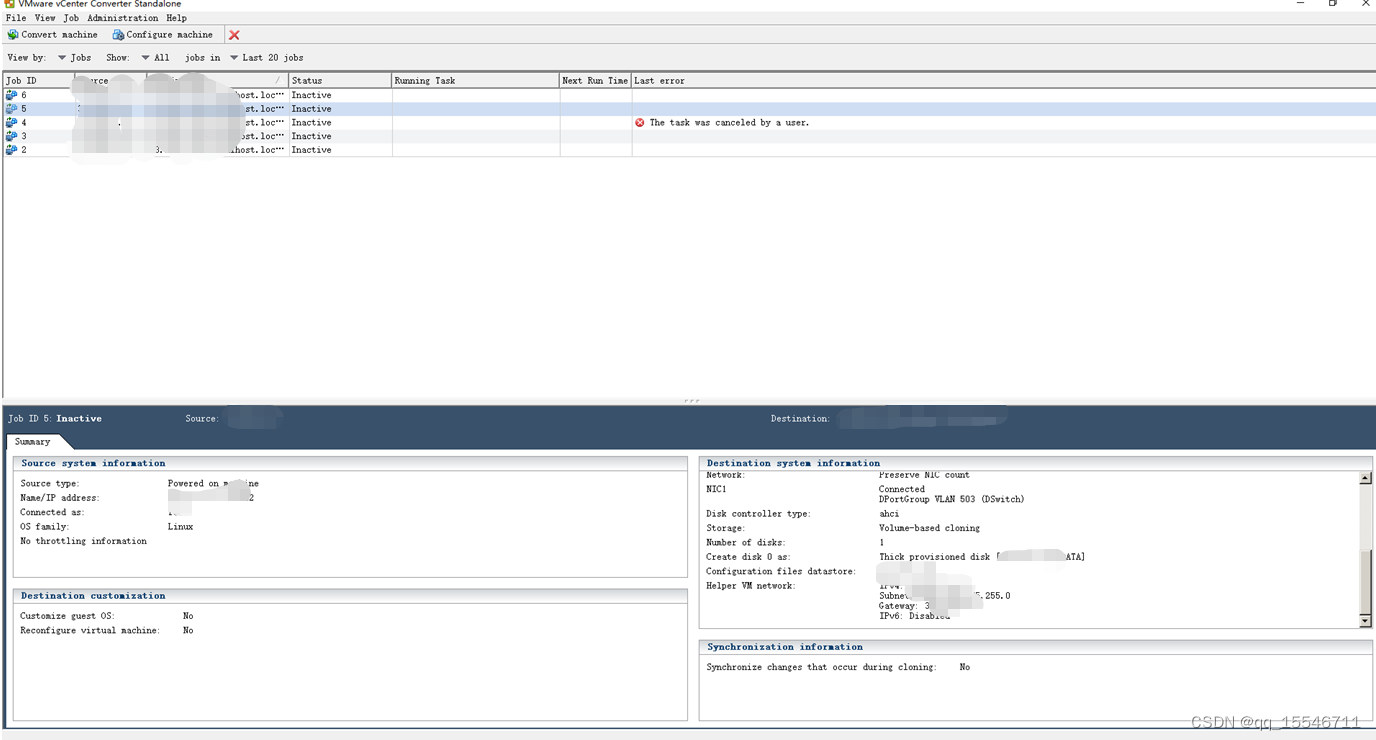Click scroll-down arrow in Destination system panel
This screenshot has height=740, width=1376.
(x=1366, y=620)
